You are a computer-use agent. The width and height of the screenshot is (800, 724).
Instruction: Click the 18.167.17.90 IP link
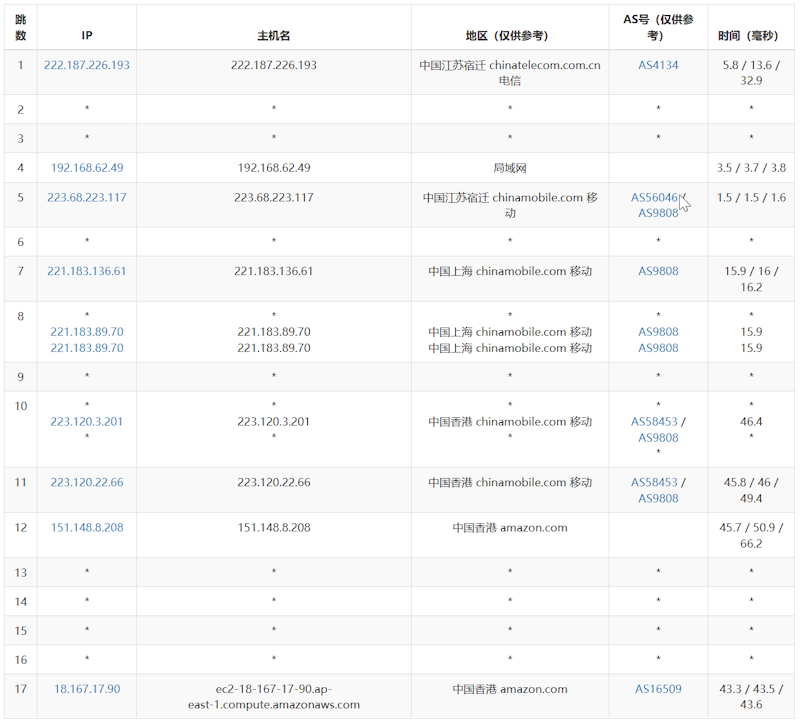coord(87,689)
